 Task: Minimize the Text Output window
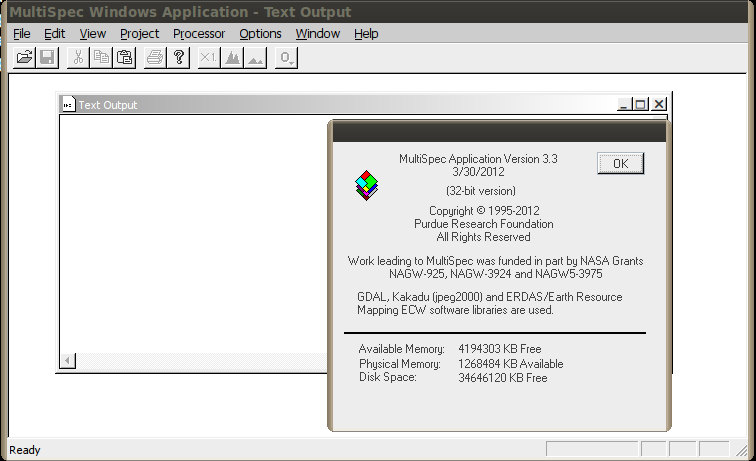click(623, 104)
